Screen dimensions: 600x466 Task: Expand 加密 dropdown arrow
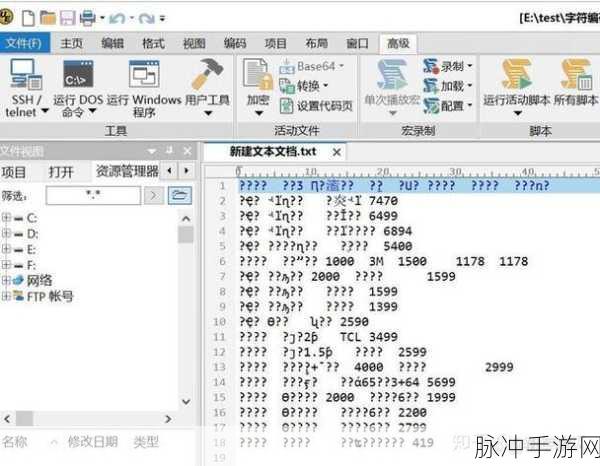coord(259,113)
